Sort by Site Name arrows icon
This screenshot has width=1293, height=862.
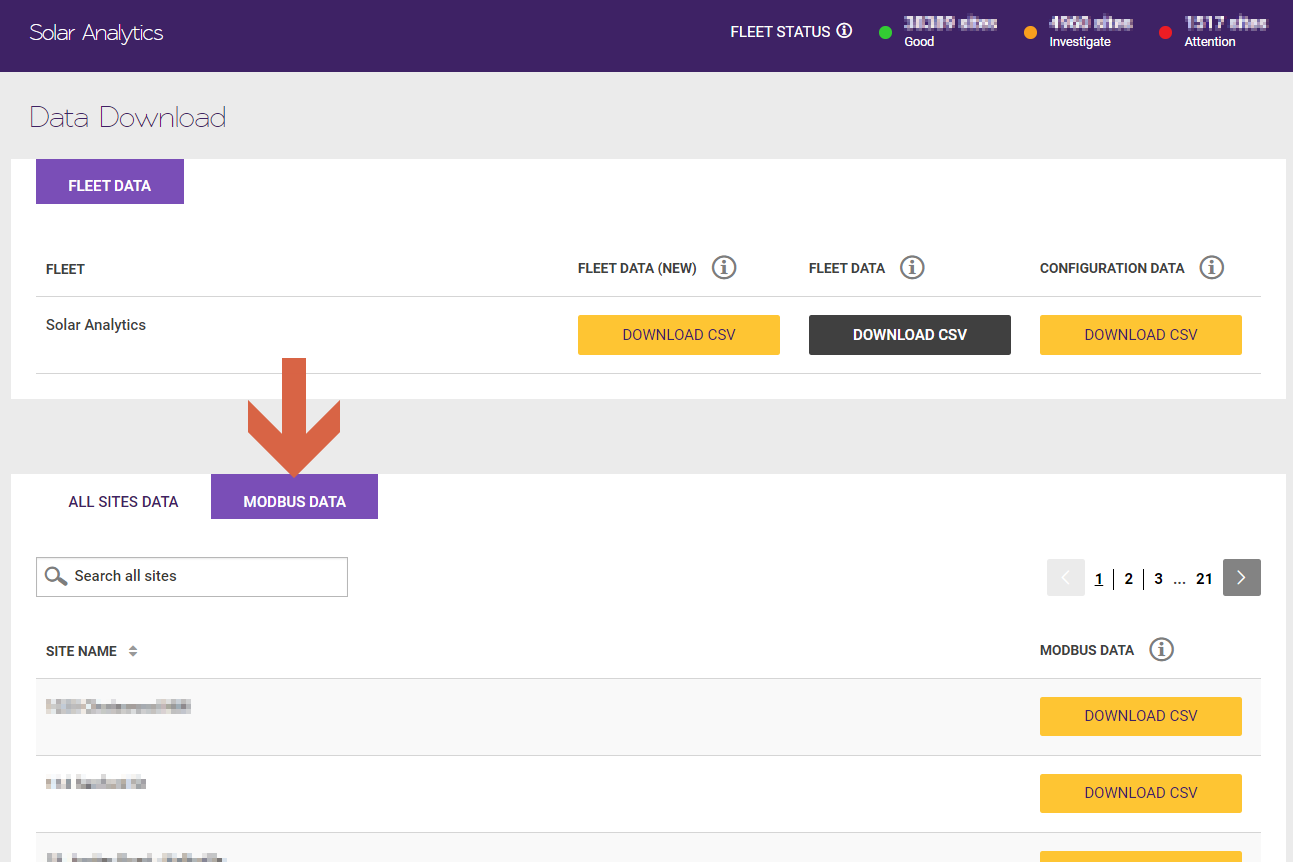tap(133, 651)
